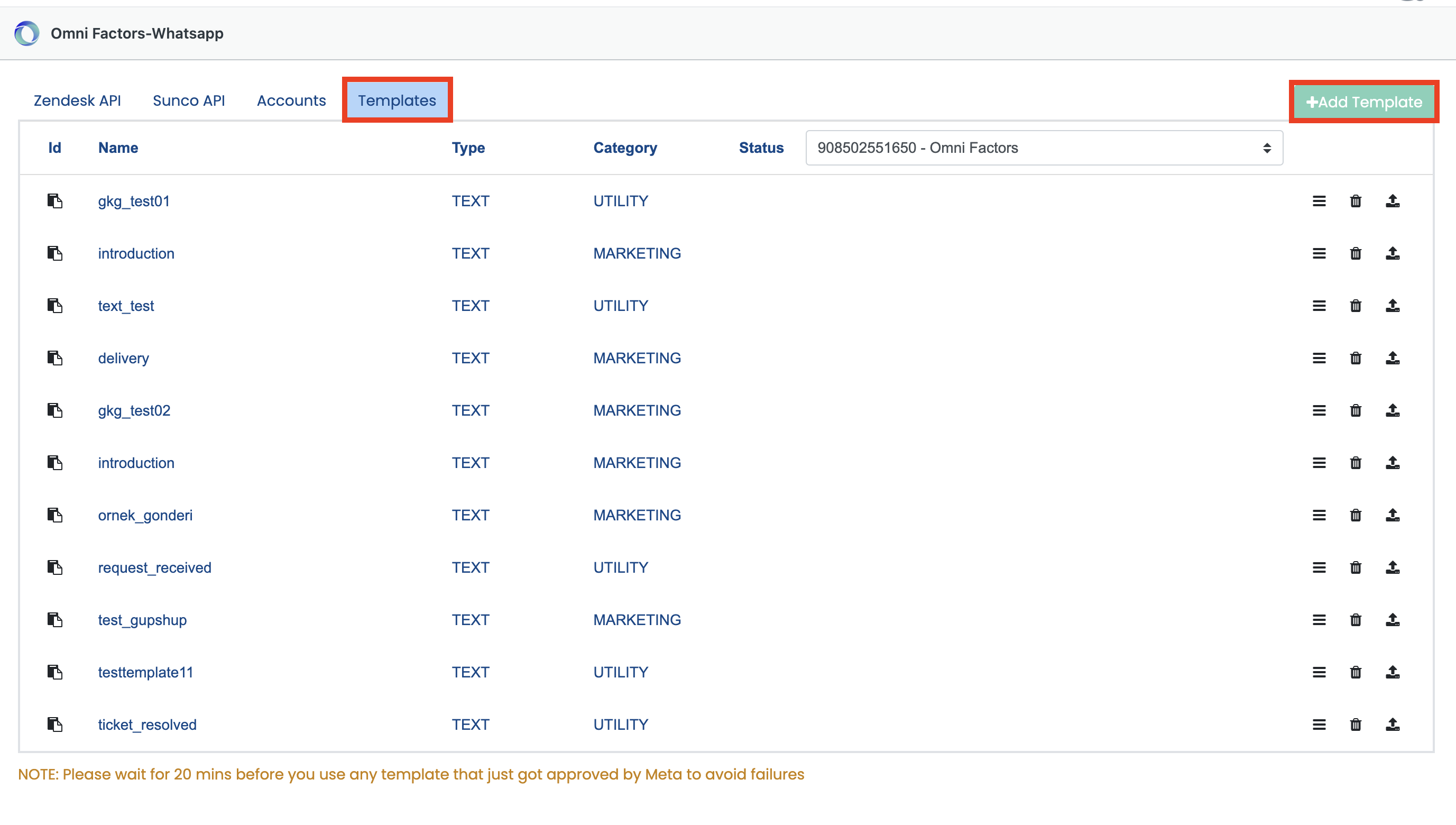This screenshot has width=1456, height=825.
Task: Click the Type column header
Action: (468, 148)
